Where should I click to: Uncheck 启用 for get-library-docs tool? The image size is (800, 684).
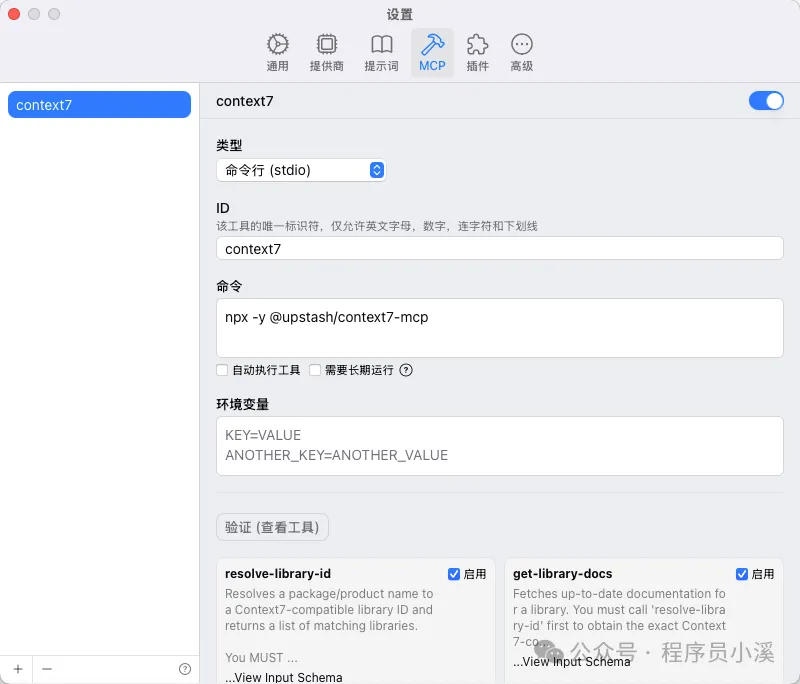(x=742, y=574)
